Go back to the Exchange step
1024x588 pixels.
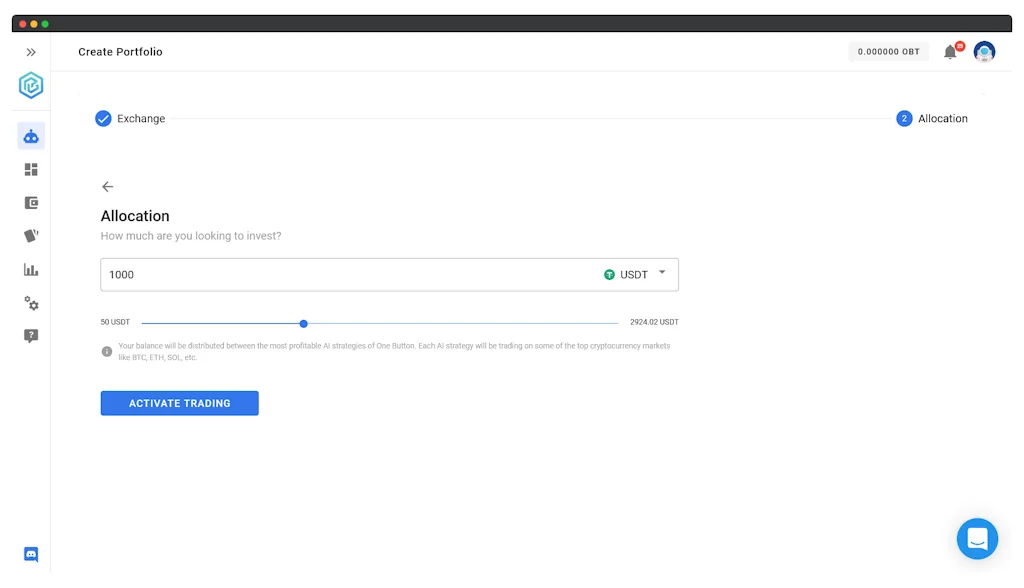[x=130, y=118]
